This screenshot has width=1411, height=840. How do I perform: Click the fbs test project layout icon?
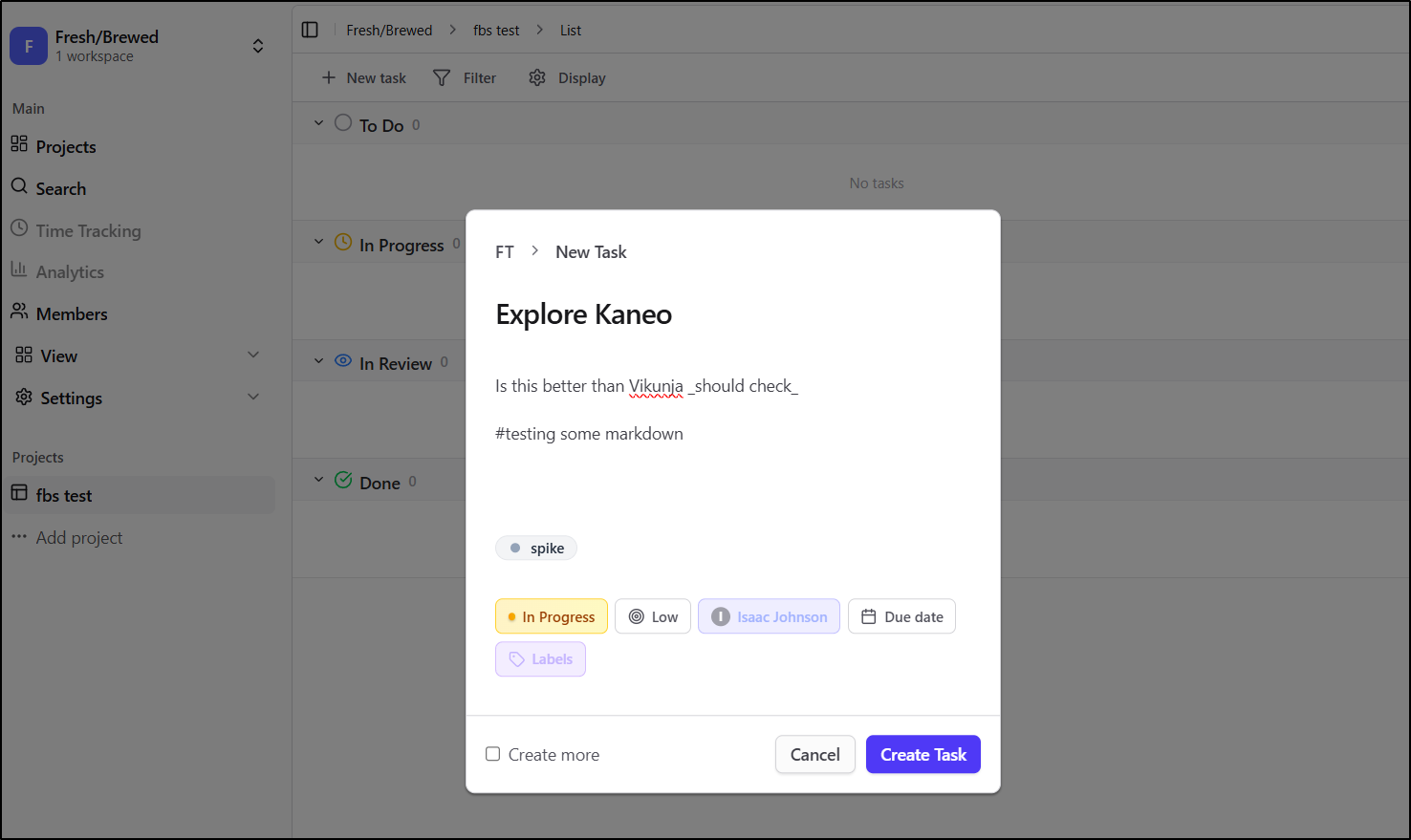[19, 492]
